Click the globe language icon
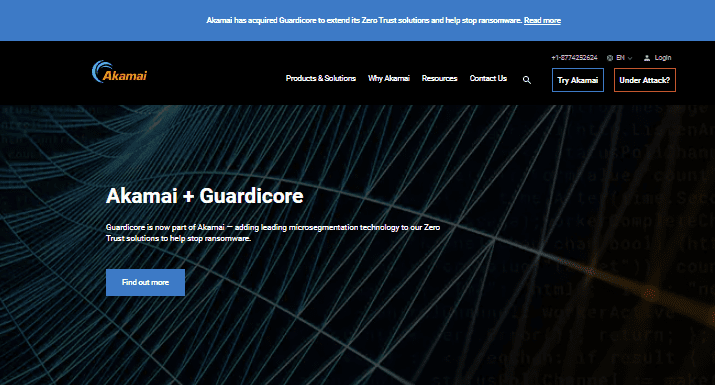Viewport: 715px width, 385px height. click(610, 58)
